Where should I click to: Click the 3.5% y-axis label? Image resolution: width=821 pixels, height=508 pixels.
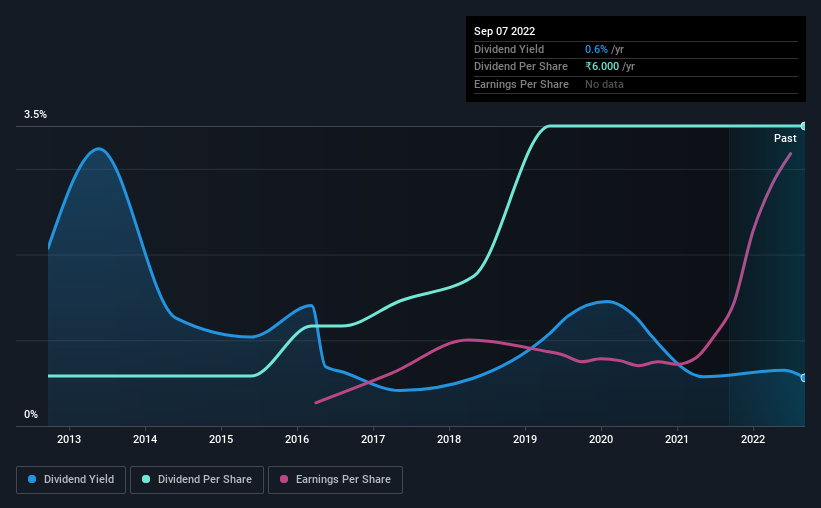pyautogui.click(x=36, y=115)
